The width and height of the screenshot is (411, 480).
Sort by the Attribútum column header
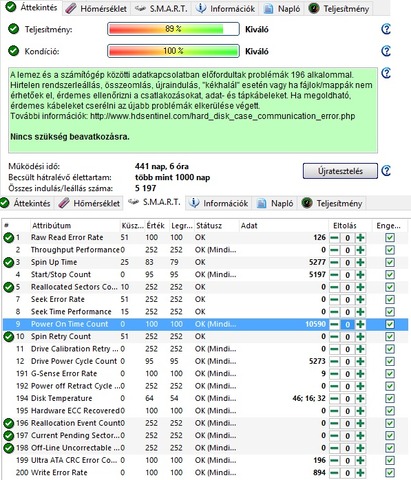[x=75, y=226]
